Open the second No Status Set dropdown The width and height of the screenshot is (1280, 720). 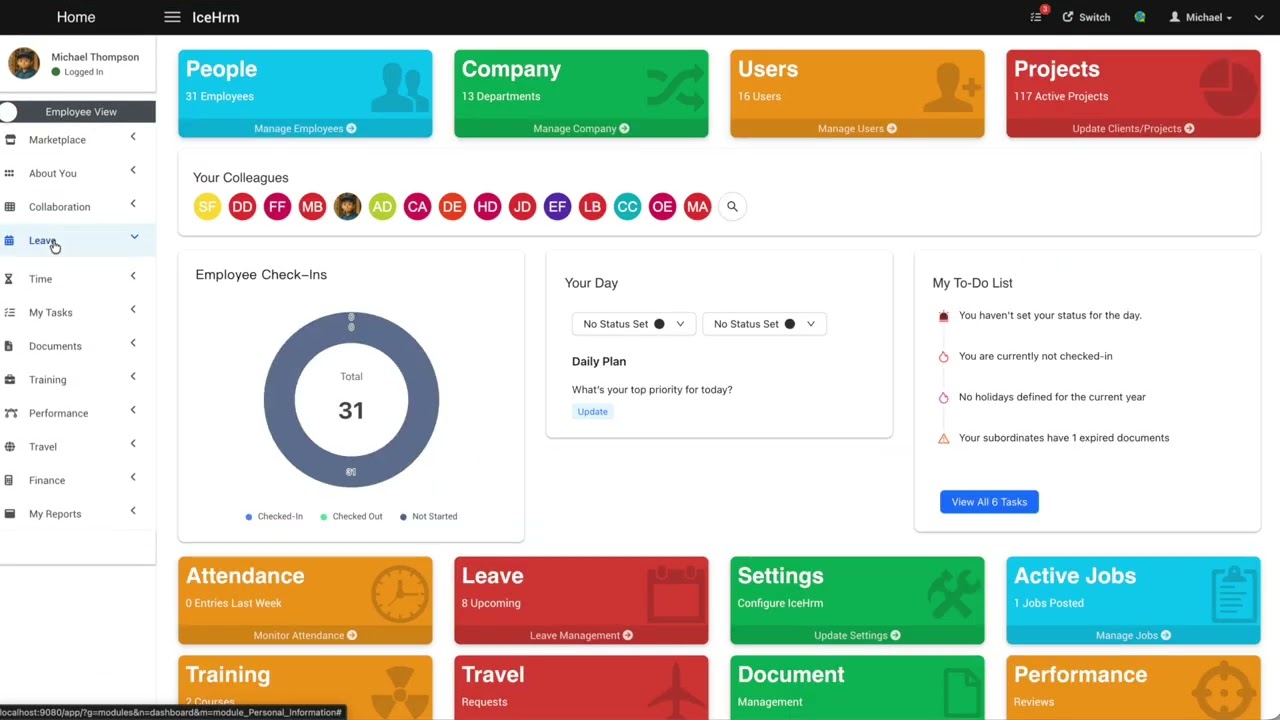point(764,324)
